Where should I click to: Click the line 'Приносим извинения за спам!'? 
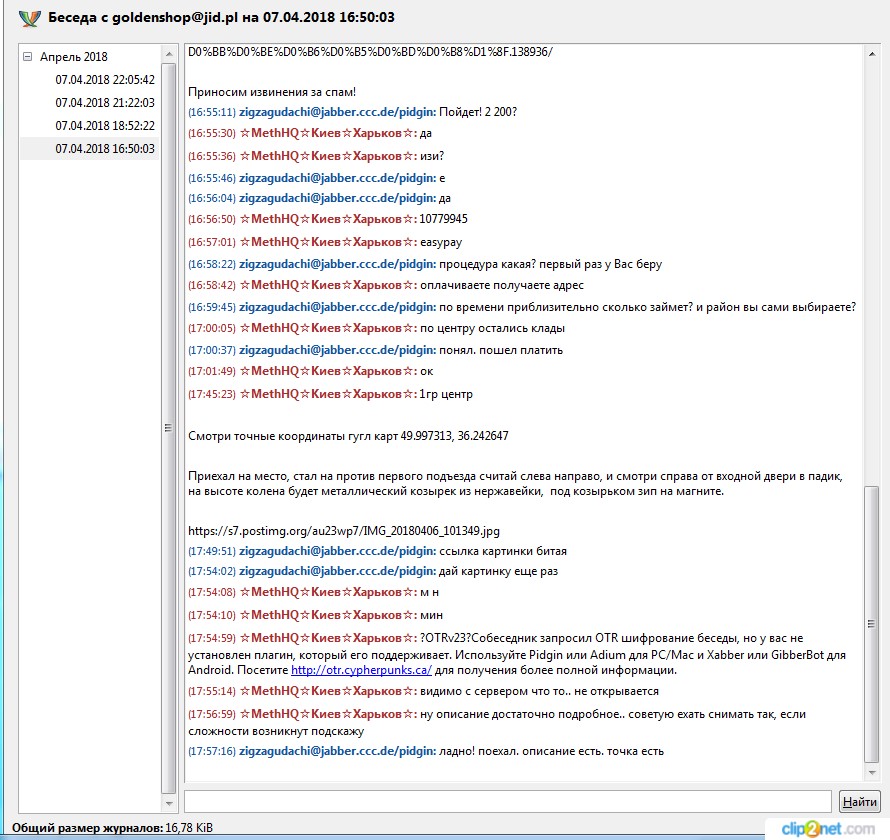pos(272,93)
